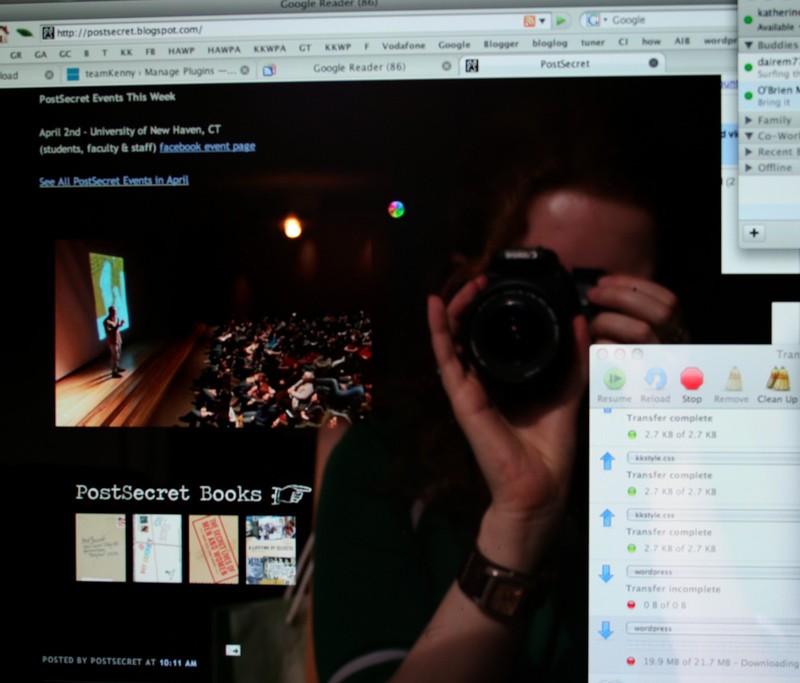
Task: Collapse the Buddies group
Action: pyautogui.click(x=748, y=45)
